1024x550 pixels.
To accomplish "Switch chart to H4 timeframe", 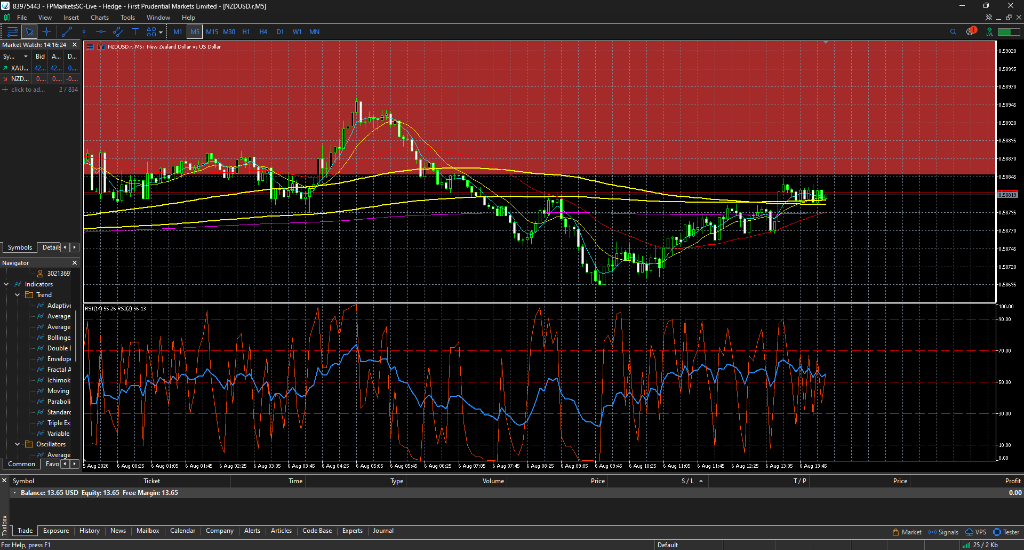I will [263, 31].
